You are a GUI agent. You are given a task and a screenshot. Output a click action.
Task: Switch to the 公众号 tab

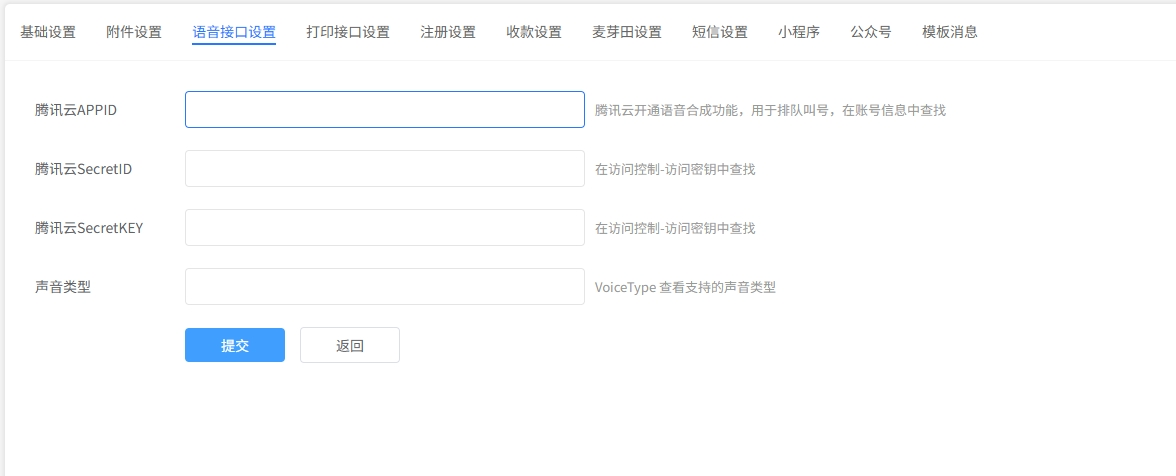(871, 32)
